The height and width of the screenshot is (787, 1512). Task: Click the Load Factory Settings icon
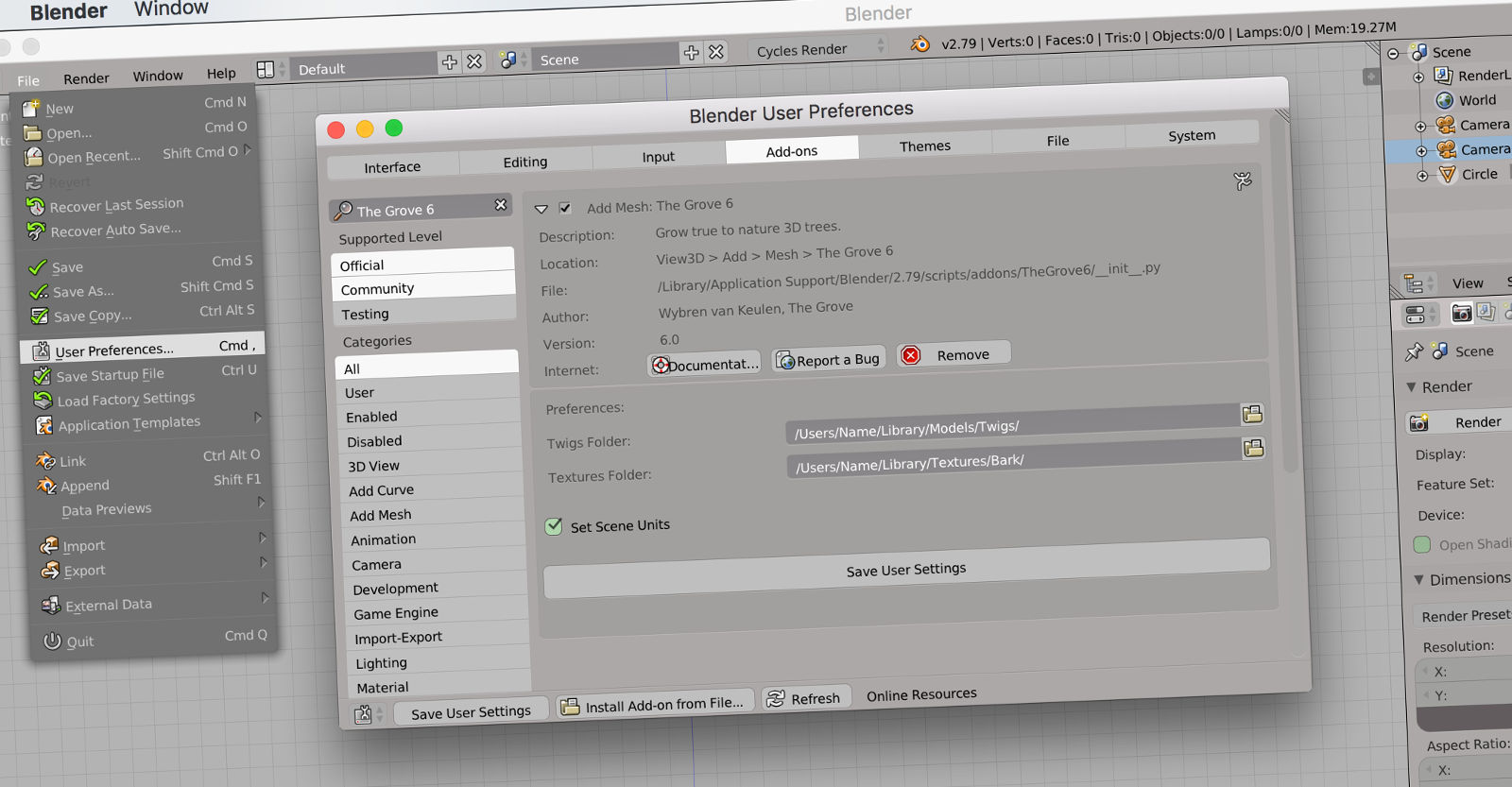coord(43,401)
